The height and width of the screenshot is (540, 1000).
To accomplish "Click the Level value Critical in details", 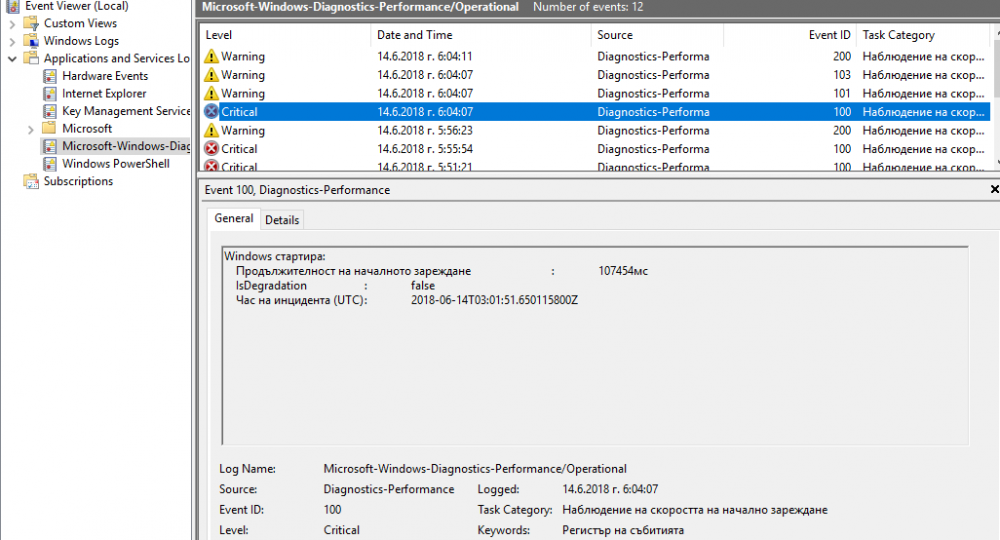I will [341, 530].
